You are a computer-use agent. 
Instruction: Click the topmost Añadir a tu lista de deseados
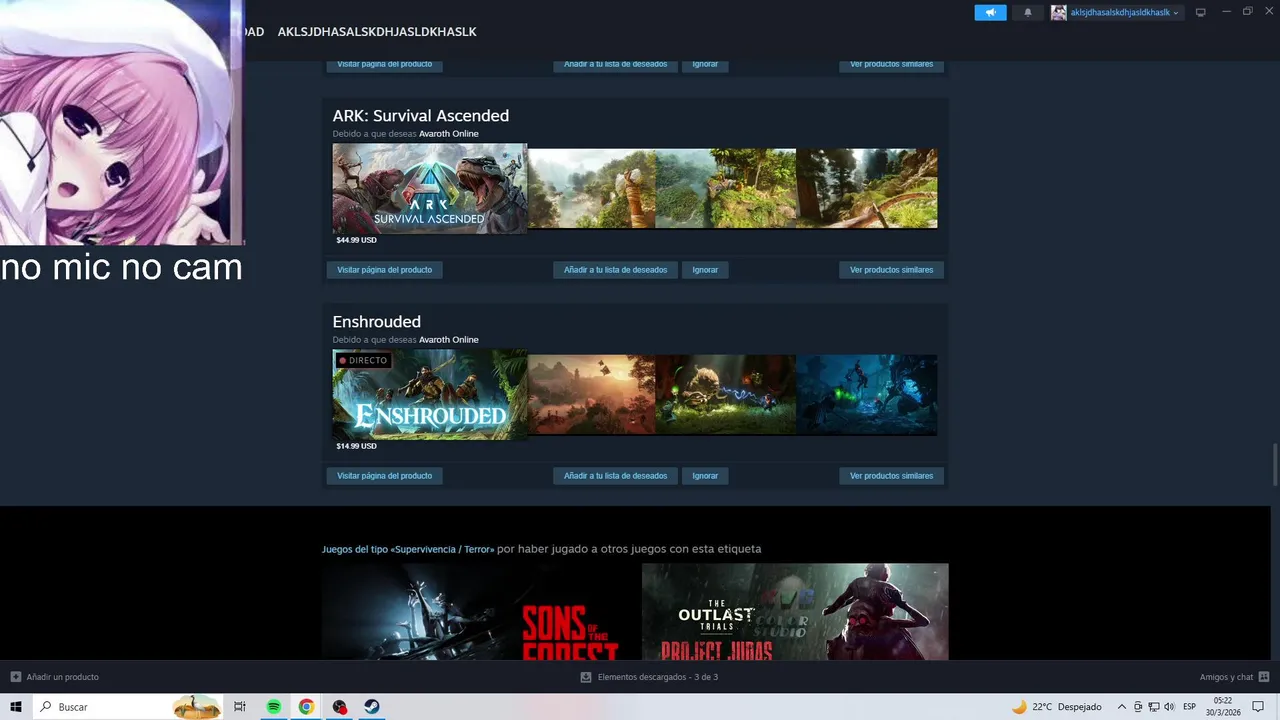(x=615, y=65)
